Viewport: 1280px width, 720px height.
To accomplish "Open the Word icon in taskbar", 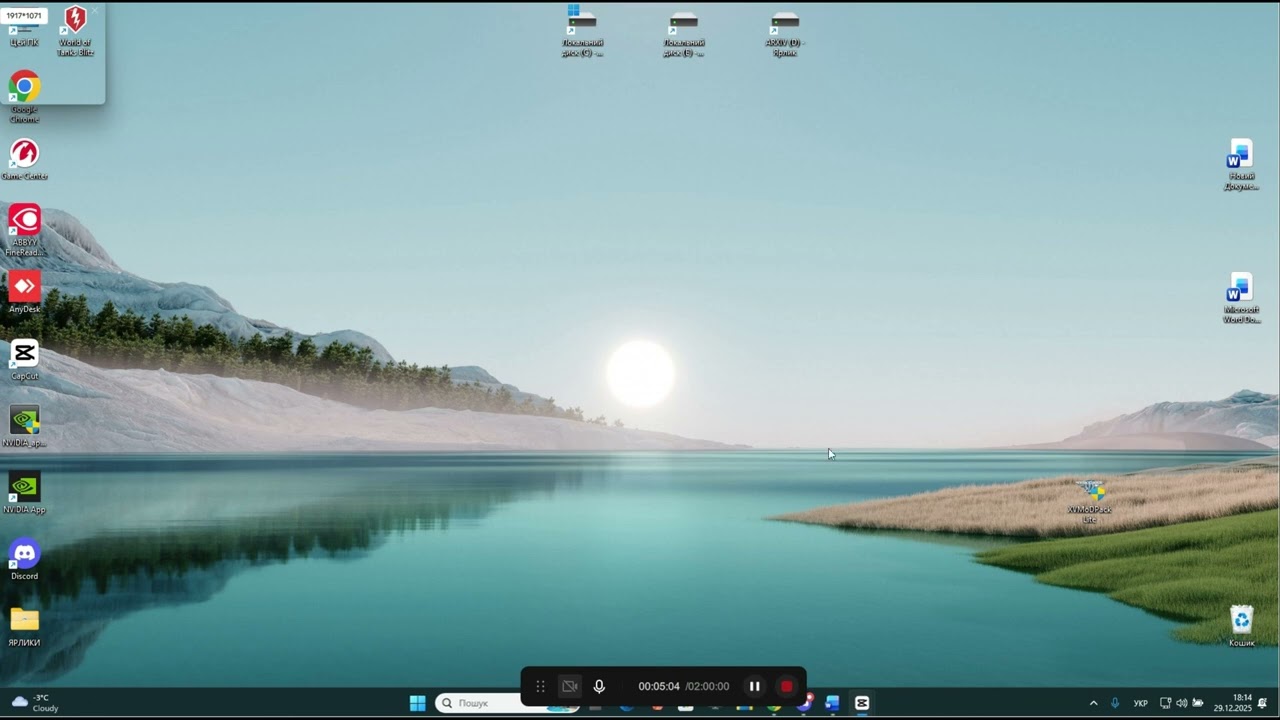I will [832, 703].
